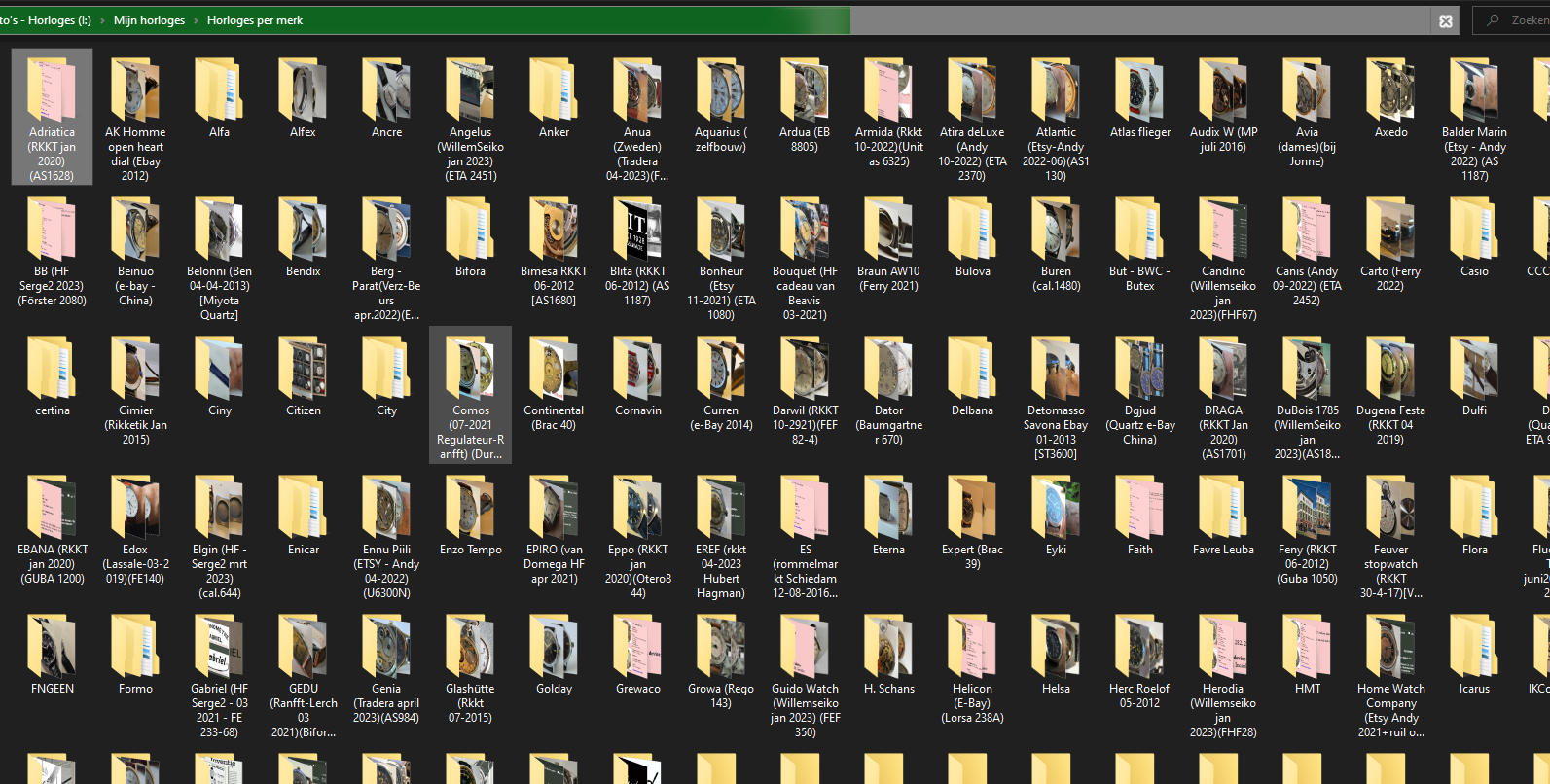This screenshot has height=784, width=1550.
Task: Select the Helicon folder icon
Action: 972,646
